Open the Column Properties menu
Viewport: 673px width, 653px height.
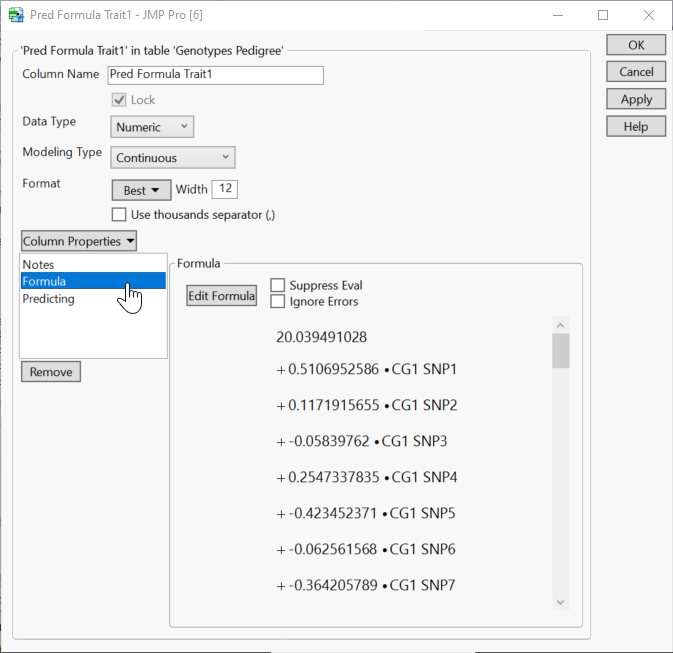[x=79, y=241]
